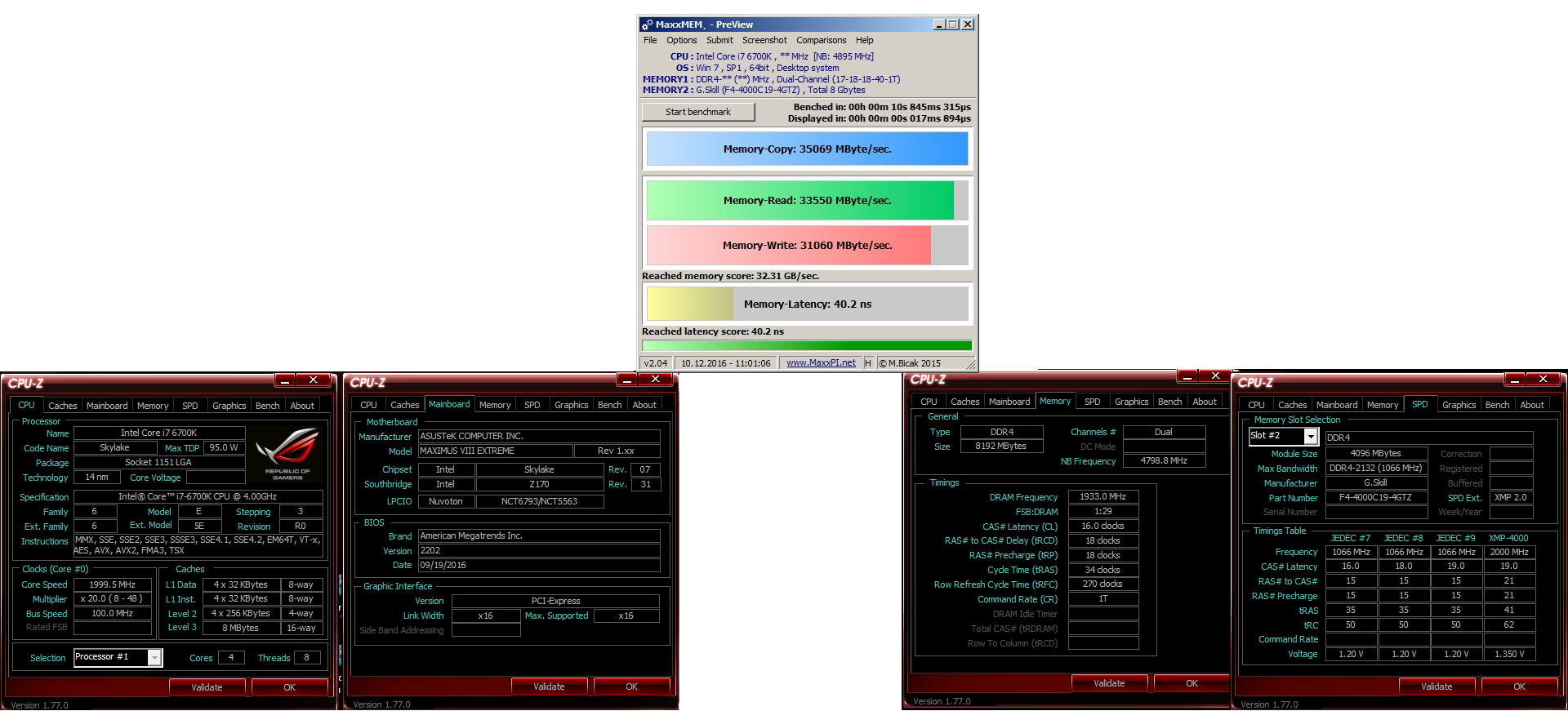Close the CPU-Z CPU tab window
The height and width of the screenshot is (711, 1568).
314,380
